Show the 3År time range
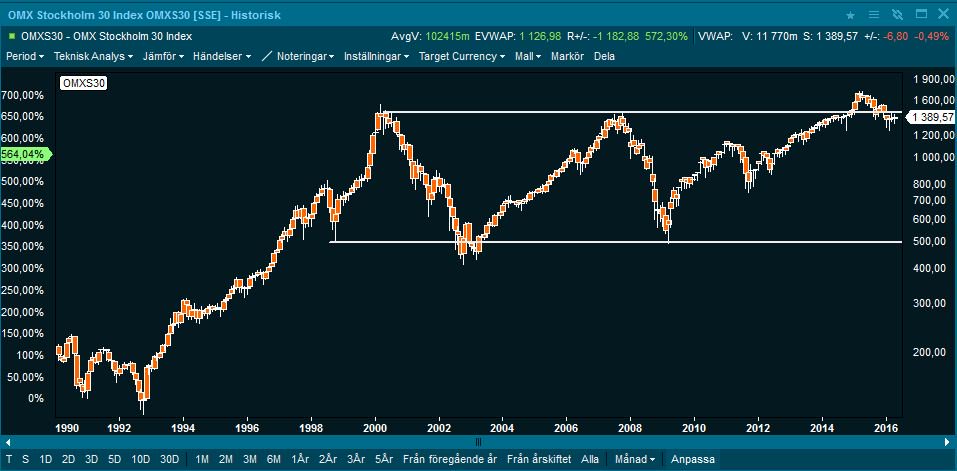957x471 pixels. coord(356,459)
